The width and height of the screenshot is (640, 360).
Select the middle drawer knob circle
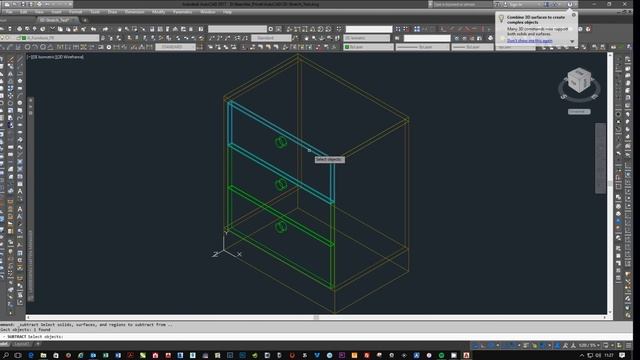pos(281,184)
